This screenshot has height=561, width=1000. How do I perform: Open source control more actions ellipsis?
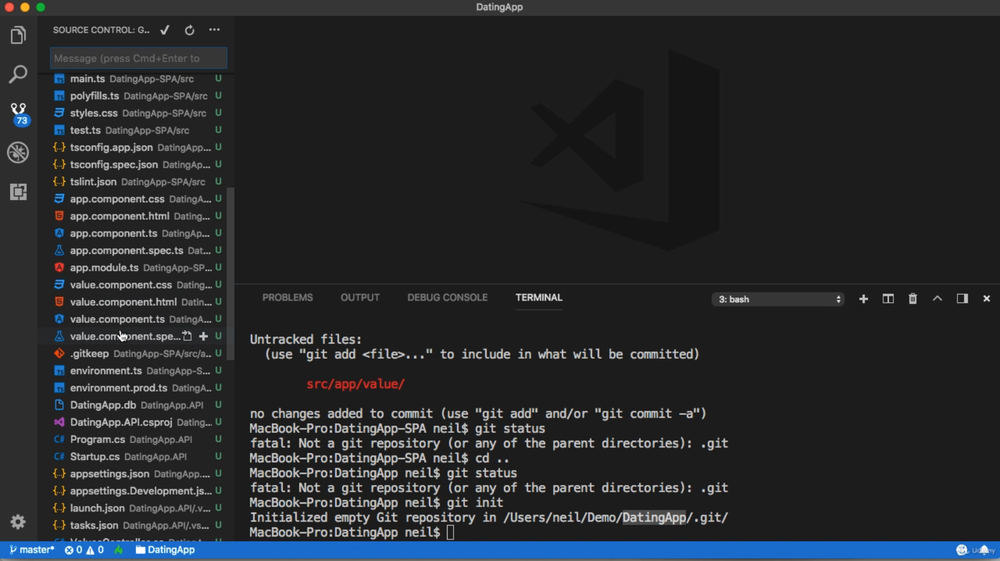[214, 30]
